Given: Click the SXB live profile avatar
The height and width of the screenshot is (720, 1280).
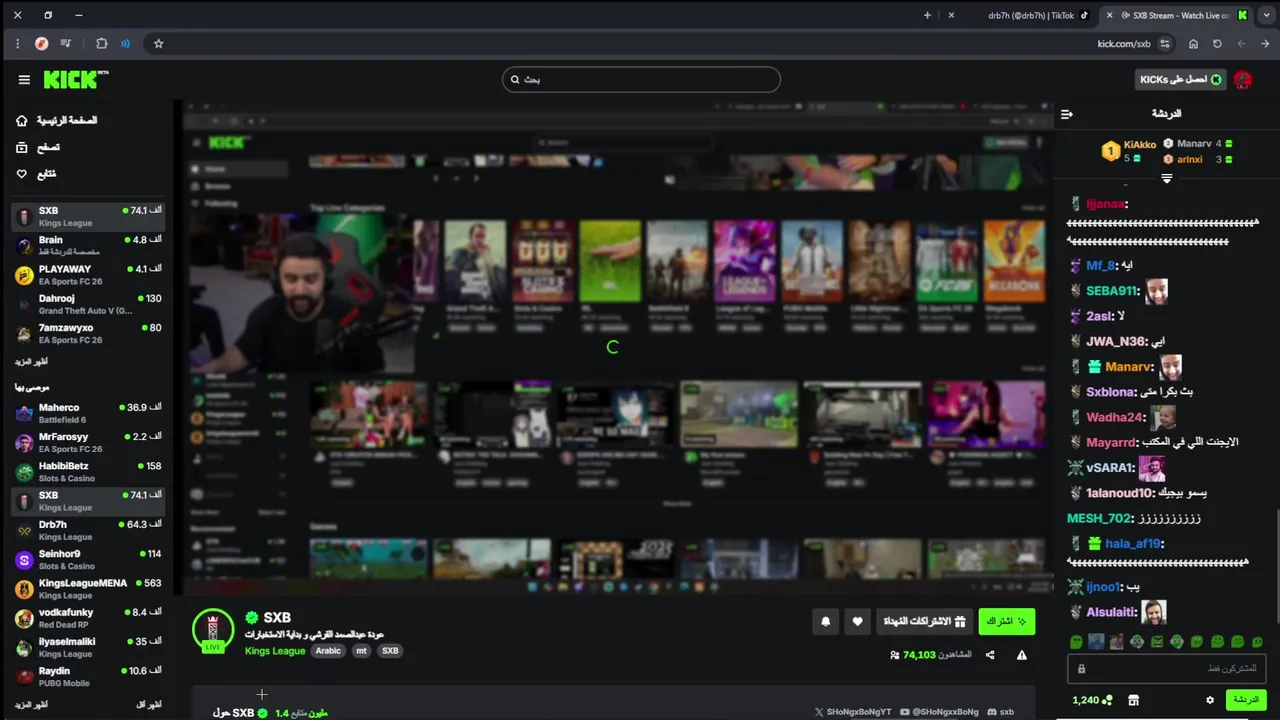Looking at the screenshot, I should [x=212, y=630].
